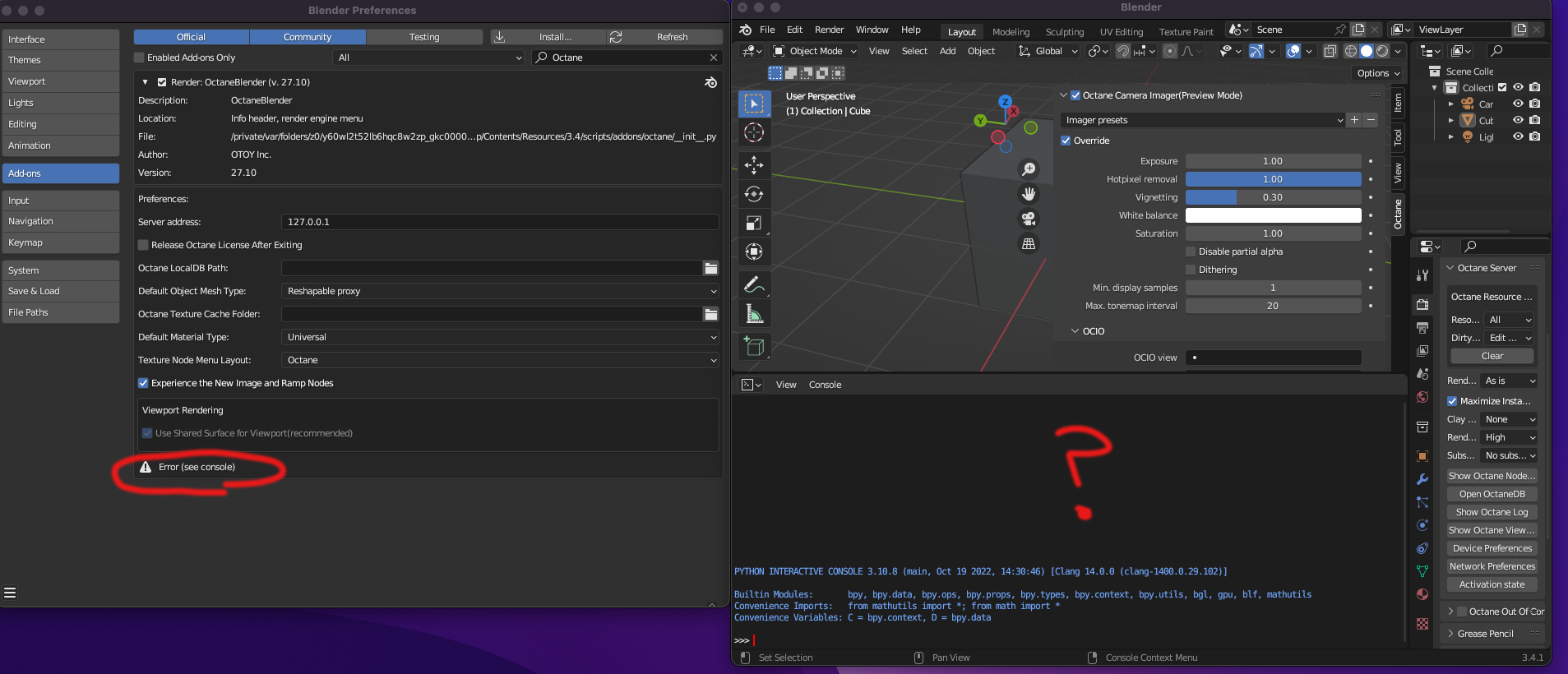Viewport: 1568px width, 674px height.
Task: Activate the Transform tool in the viewport toolbar
Action: tap(753, 252)
